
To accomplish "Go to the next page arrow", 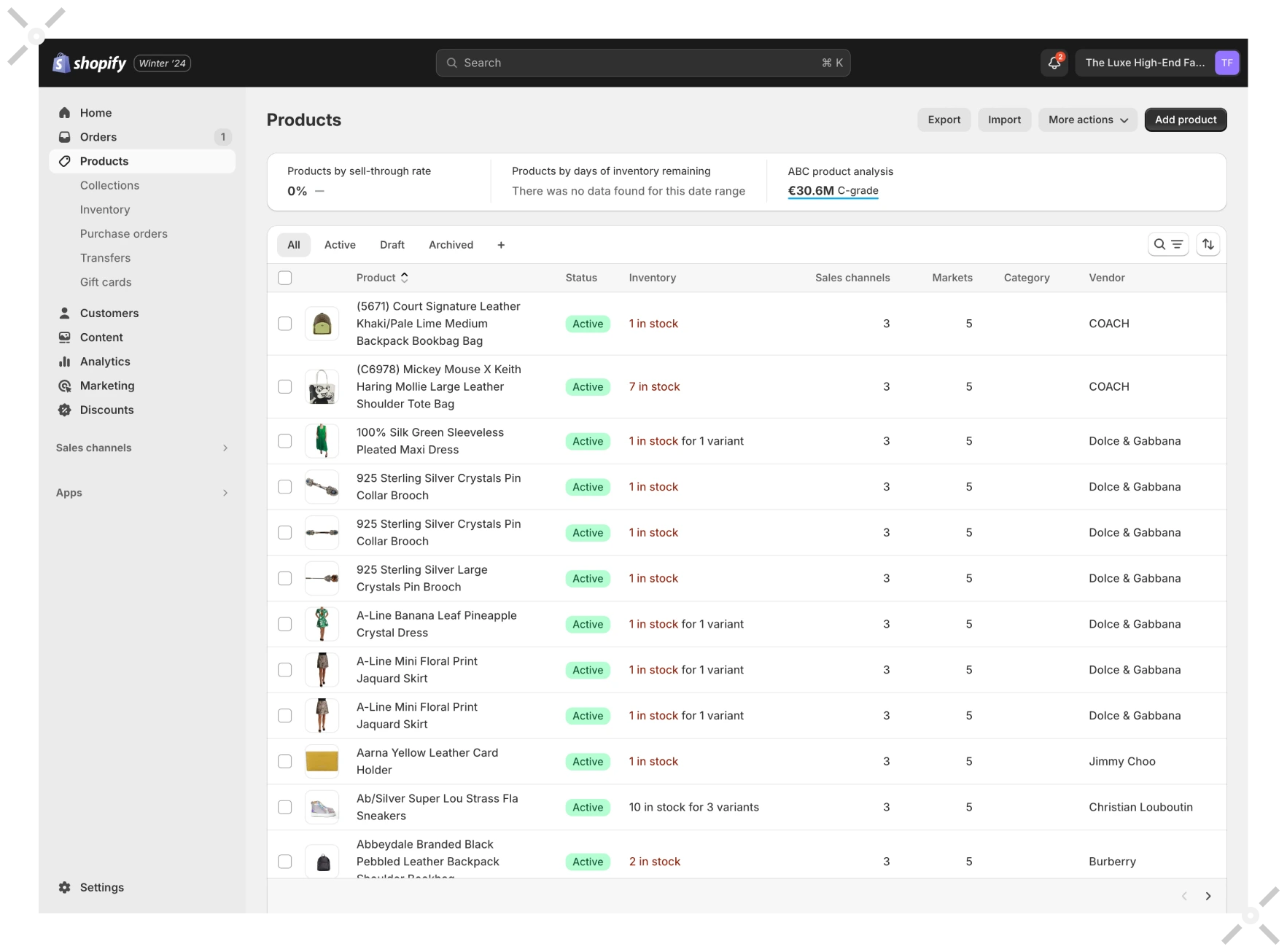I will point(1208,896).
